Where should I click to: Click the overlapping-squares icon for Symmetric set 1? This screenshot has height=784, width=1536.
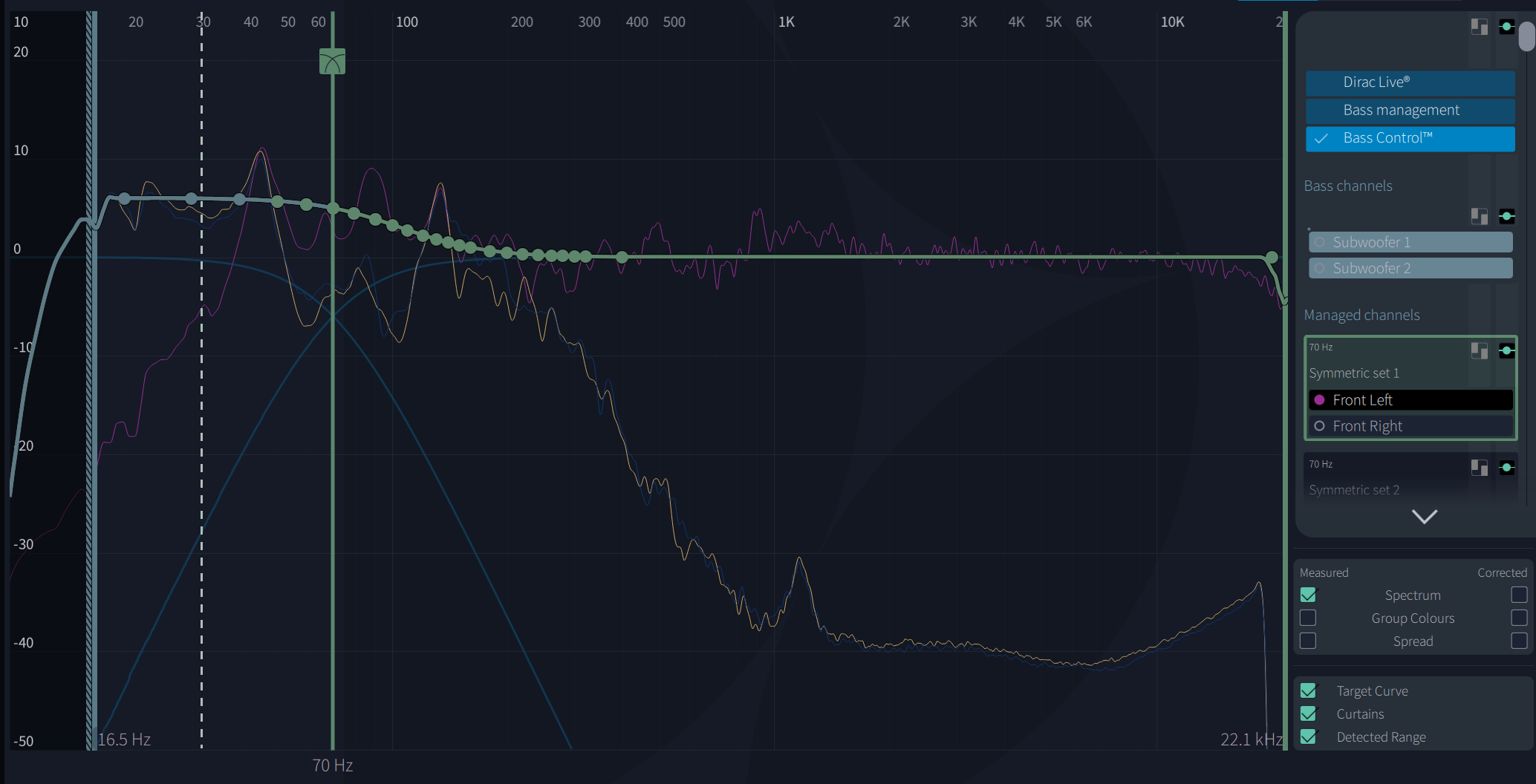[1479, 350]
